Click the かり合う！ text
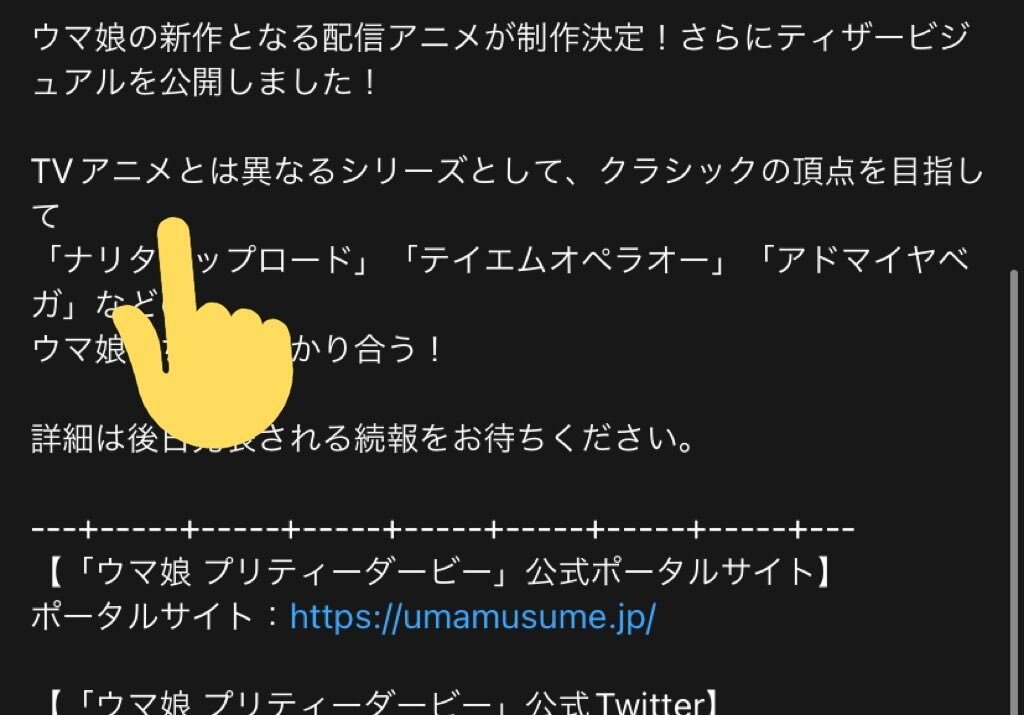The width and height of the screenshot is (1024, 715). point(368,349)
